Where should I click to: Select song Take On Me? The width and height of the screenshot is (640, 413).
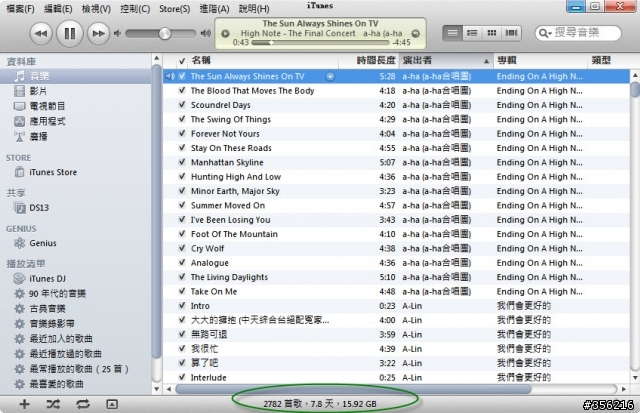pyautogui.click(x=396, y=291)
